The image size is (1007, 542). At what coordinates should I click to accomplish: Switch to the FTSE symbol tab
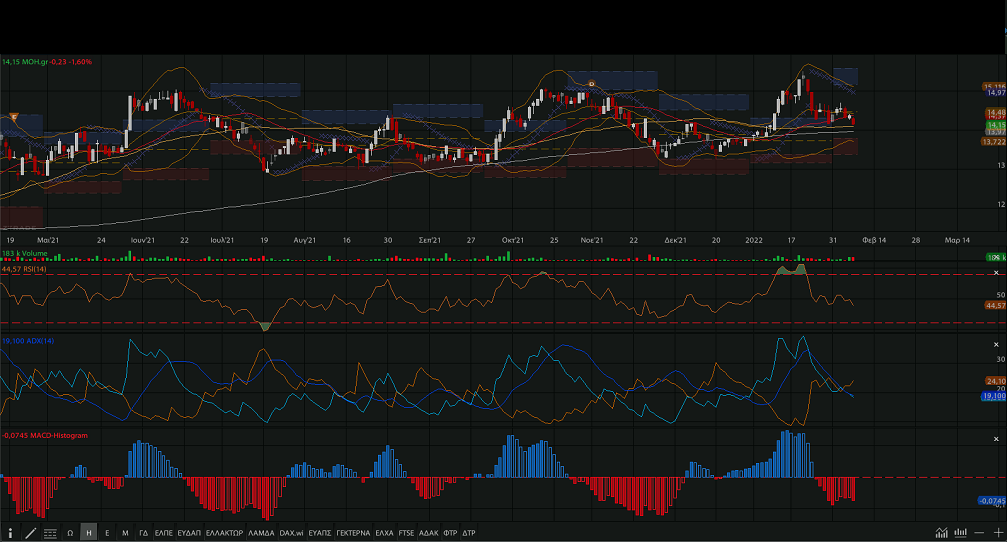point(406,533)
